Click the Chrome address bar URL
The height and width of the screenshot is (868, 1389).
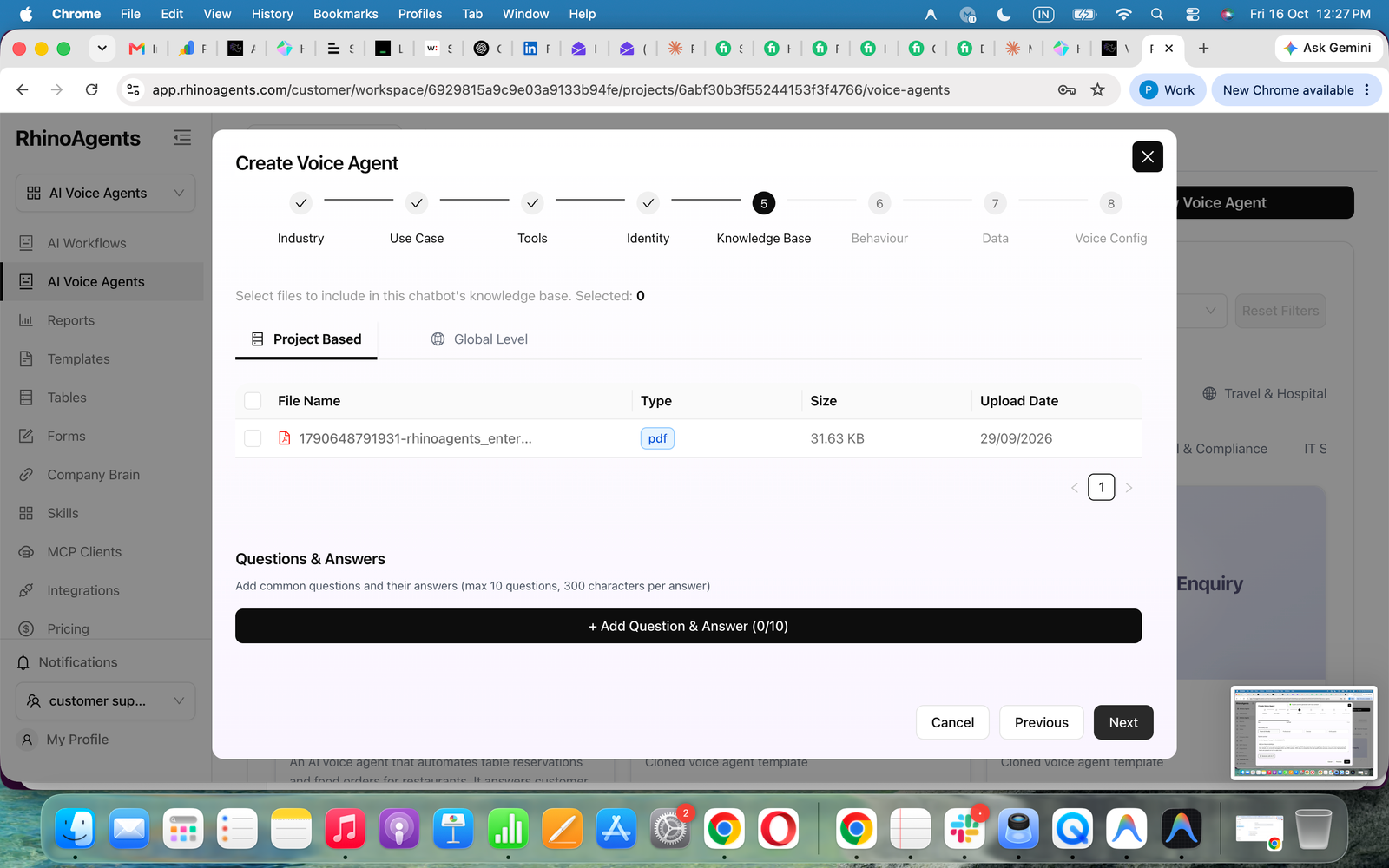(550, 89)
